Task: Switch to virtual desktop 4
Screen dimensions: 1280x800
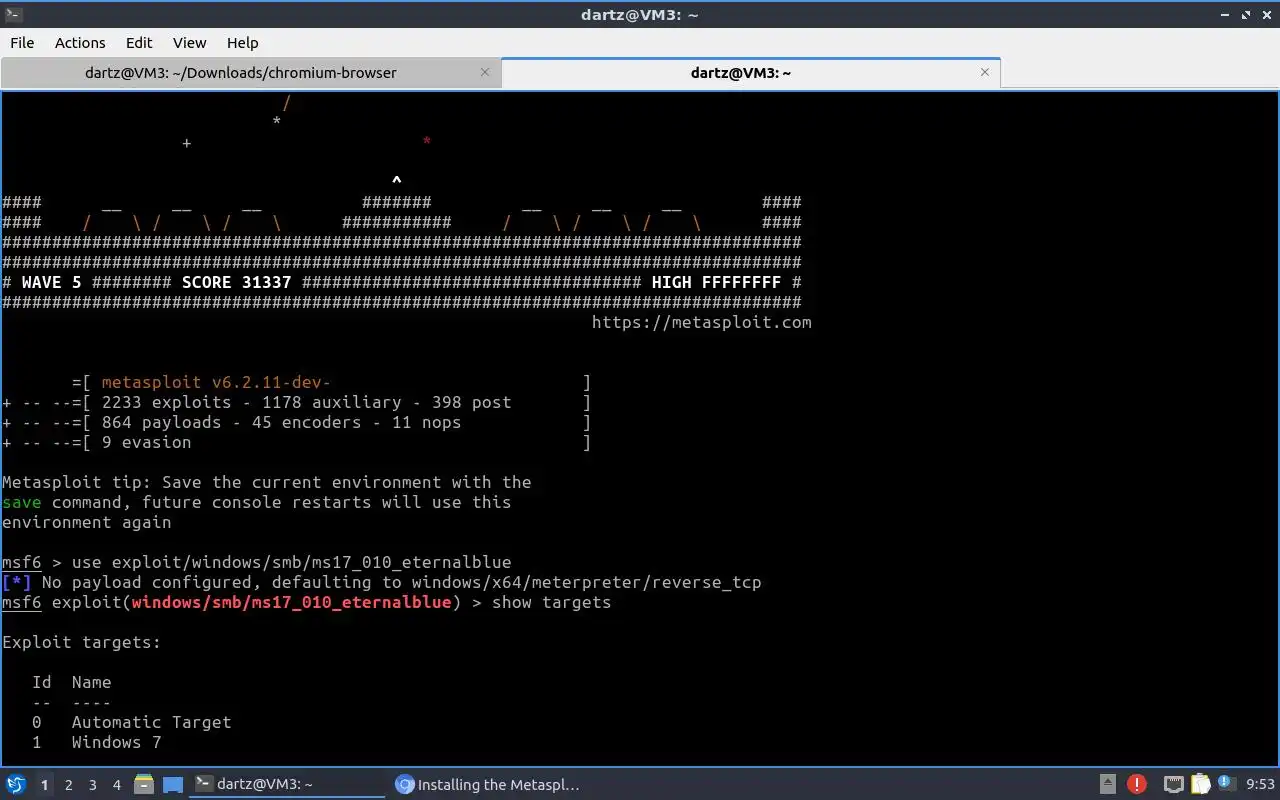Action: click(x=116, y=785)
